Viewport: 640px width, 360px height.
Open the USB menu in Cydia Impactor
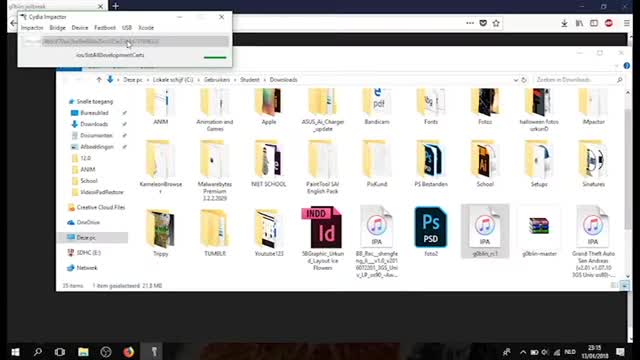coord(127,28)
